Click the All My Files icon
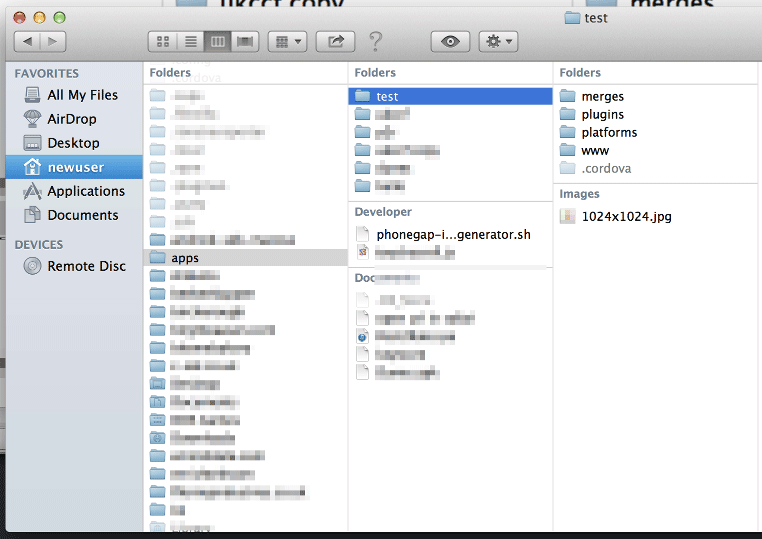This screenshot has width=762, height=539. point(33,95)
